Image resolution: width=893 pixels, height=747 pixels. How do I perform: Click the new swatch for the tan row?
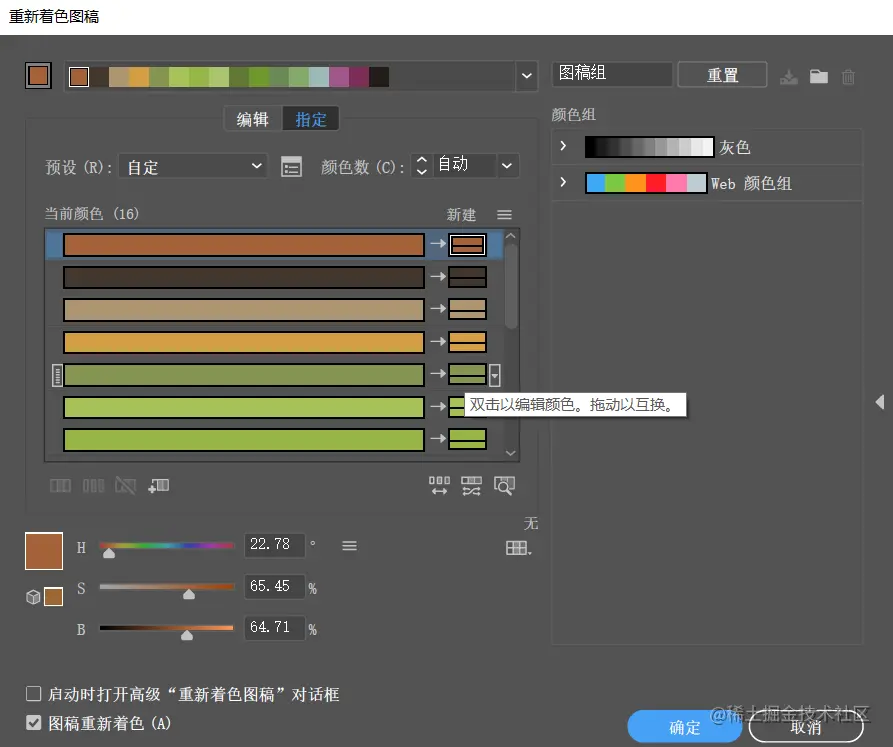click(x=468, y=309)
